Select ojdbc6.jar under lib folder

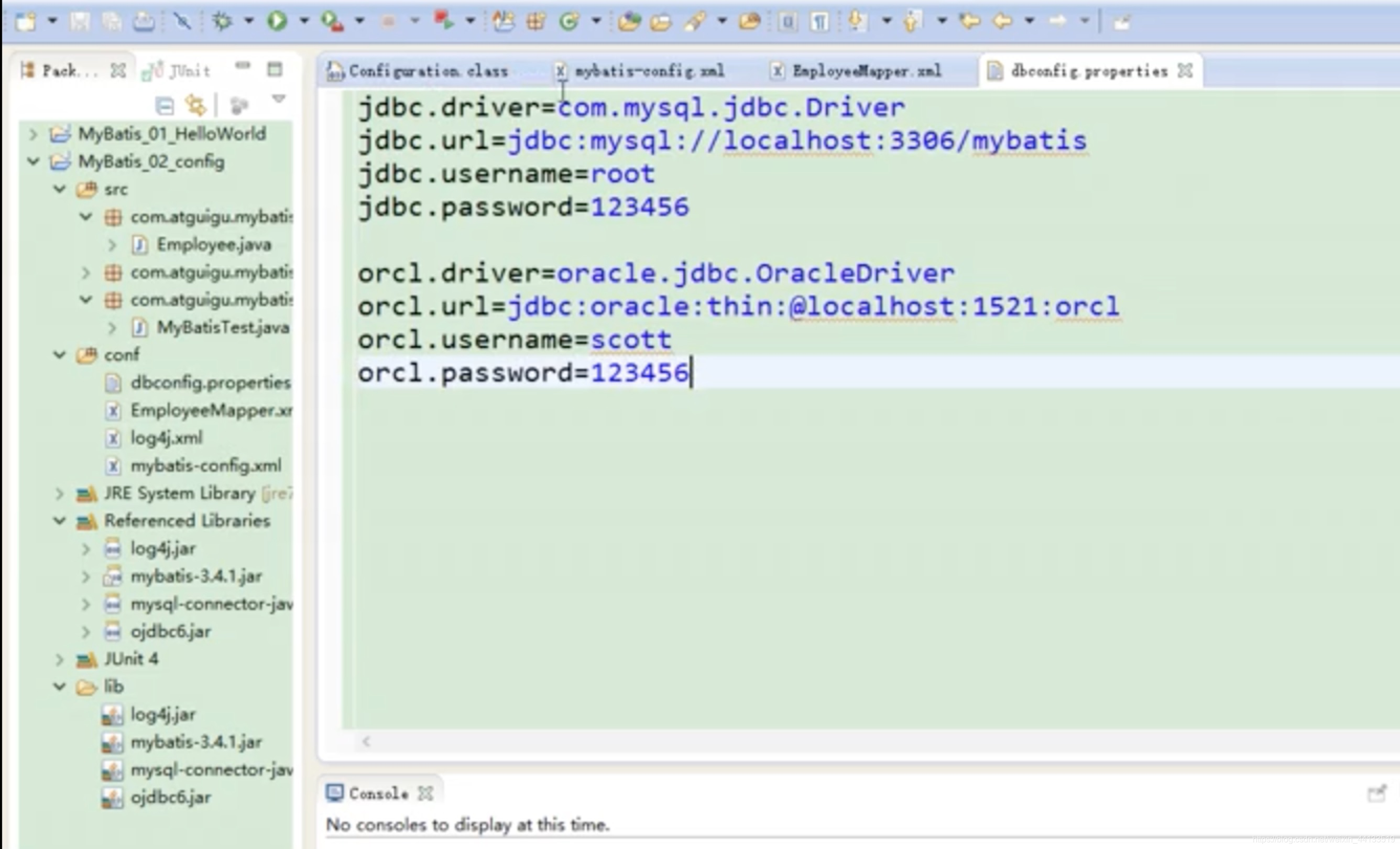click(157, 797)
